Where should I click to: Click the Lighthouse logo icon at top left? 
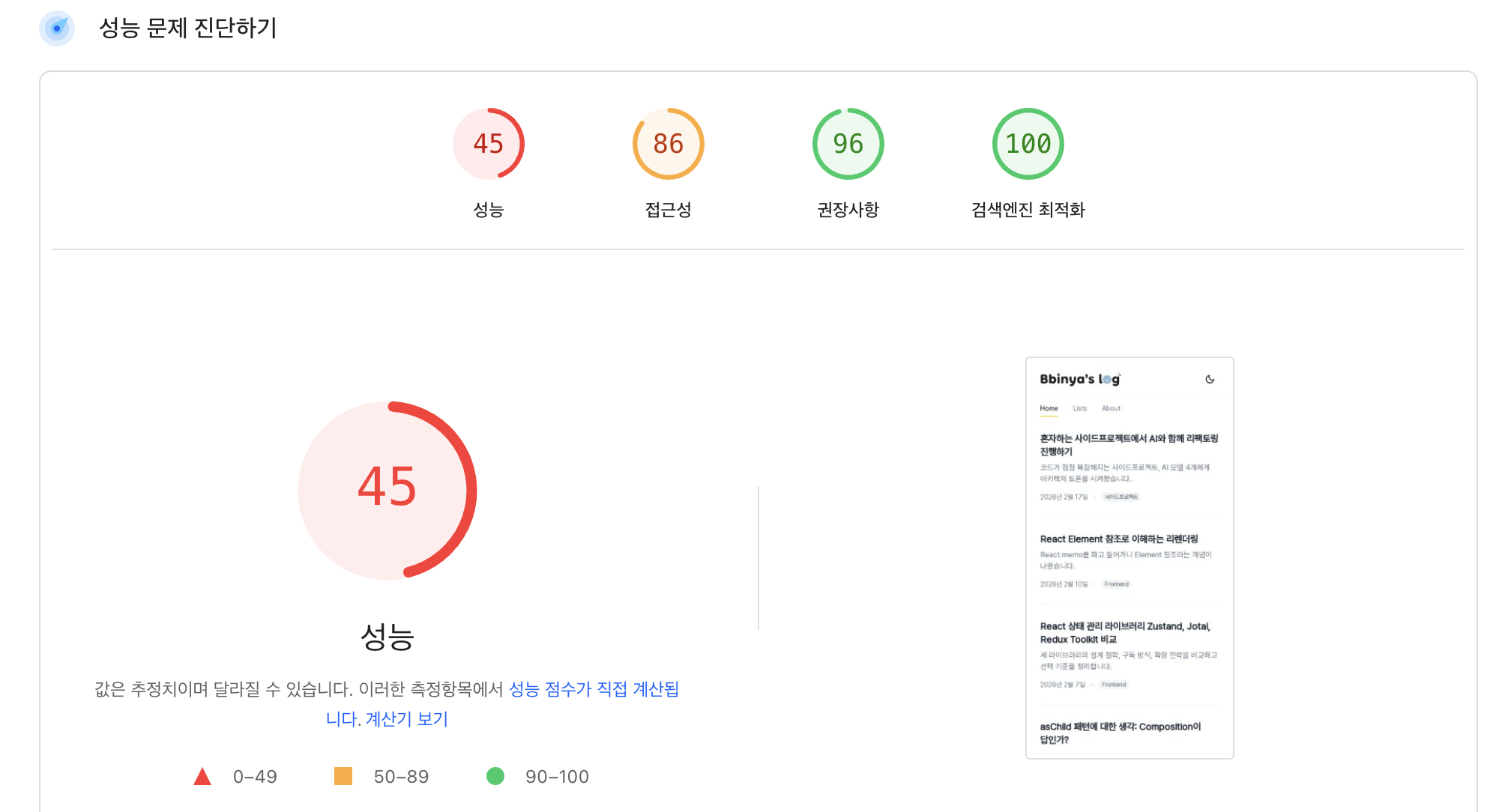[x=57, y=28]
